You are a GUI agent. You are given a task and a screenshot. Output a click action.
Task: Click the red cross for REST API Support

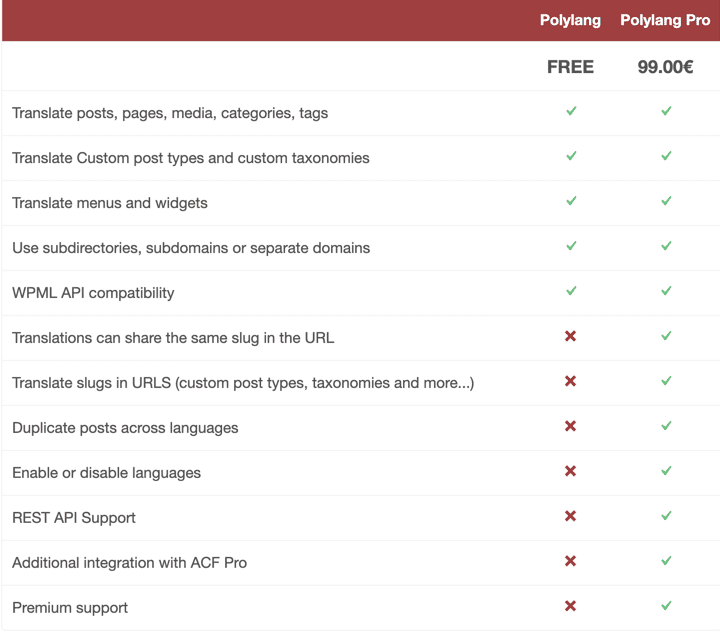[571, 516]
